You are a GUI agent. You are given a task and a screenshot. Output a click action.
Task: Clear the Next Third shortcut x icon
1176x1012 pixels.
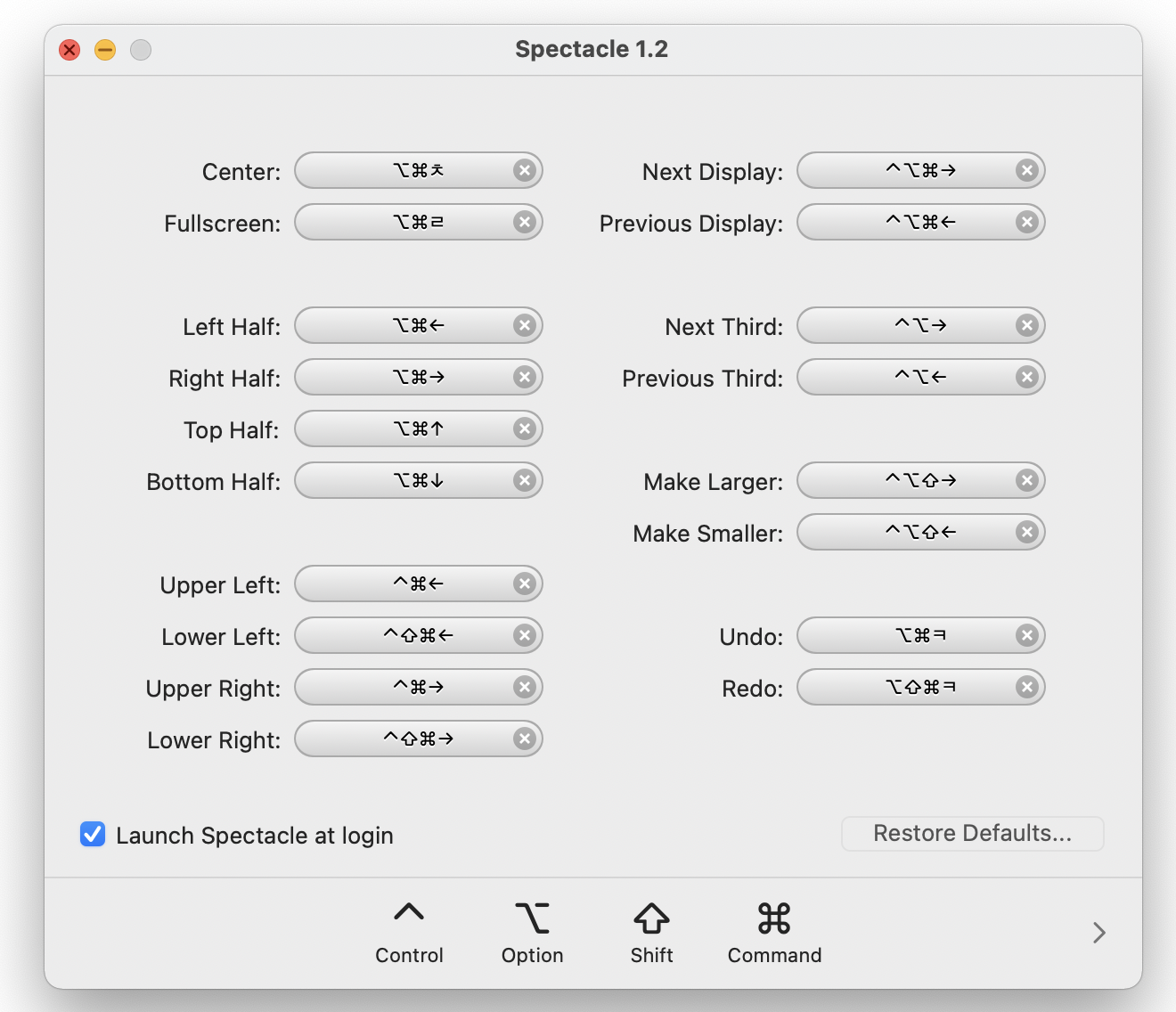pos(1027,325)
